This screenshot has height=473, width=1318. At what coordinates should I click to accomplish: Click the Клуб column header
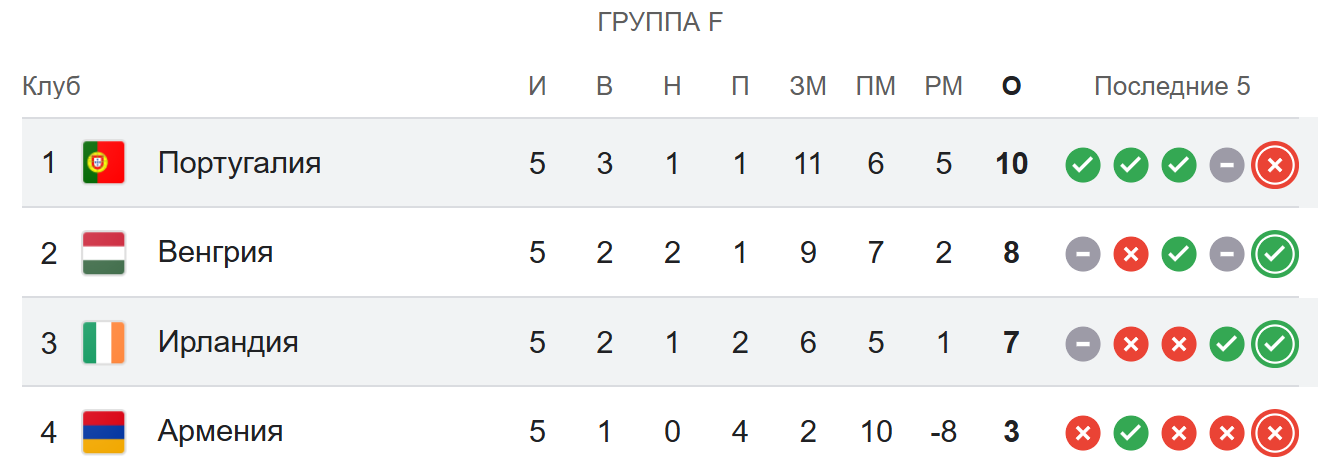tap(51, 87)
